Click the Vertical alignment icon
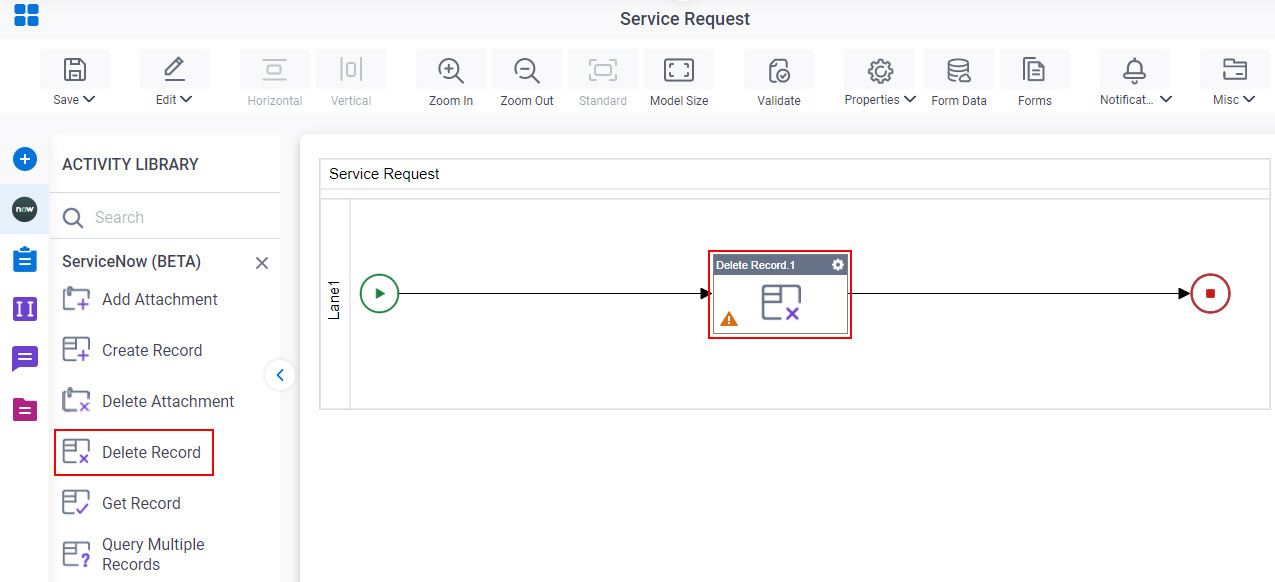Image resolution: width=1275 pixels, height=582 pixels. [351, 69]
